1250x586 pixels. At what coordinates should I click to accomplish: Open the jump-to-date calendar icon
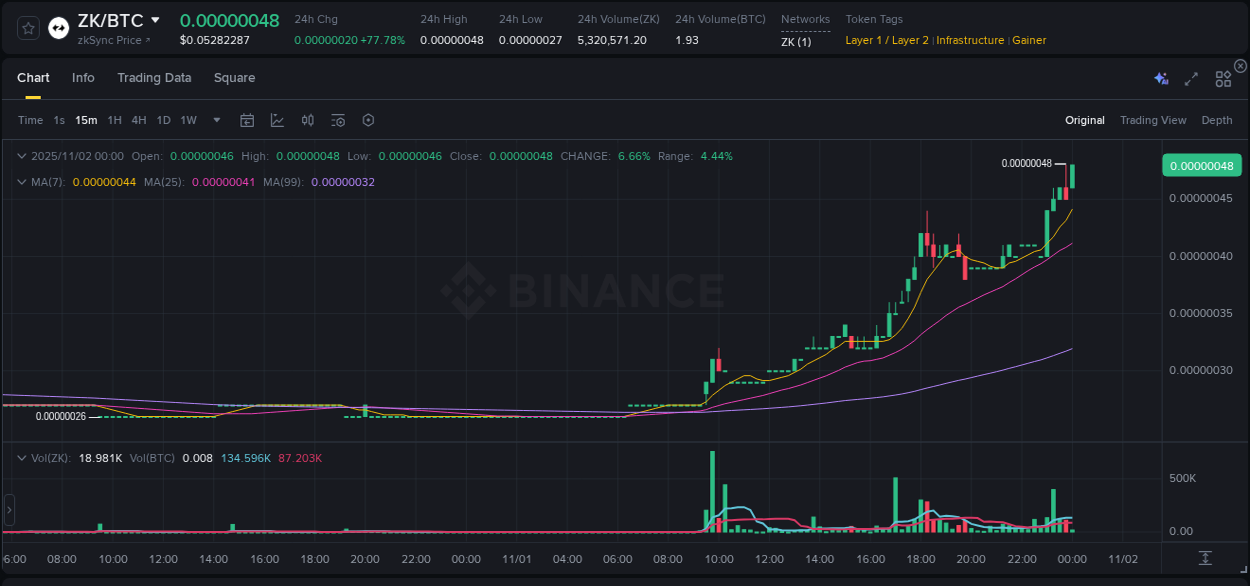click(x=247, y=120)
